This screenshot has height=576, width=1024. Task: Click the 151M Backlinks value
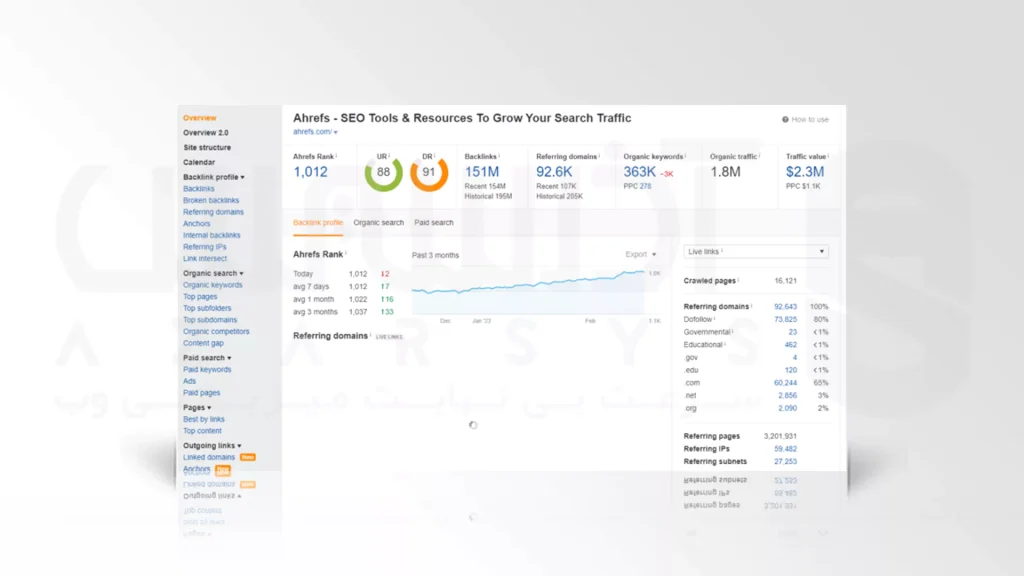[x=481, y=172]
